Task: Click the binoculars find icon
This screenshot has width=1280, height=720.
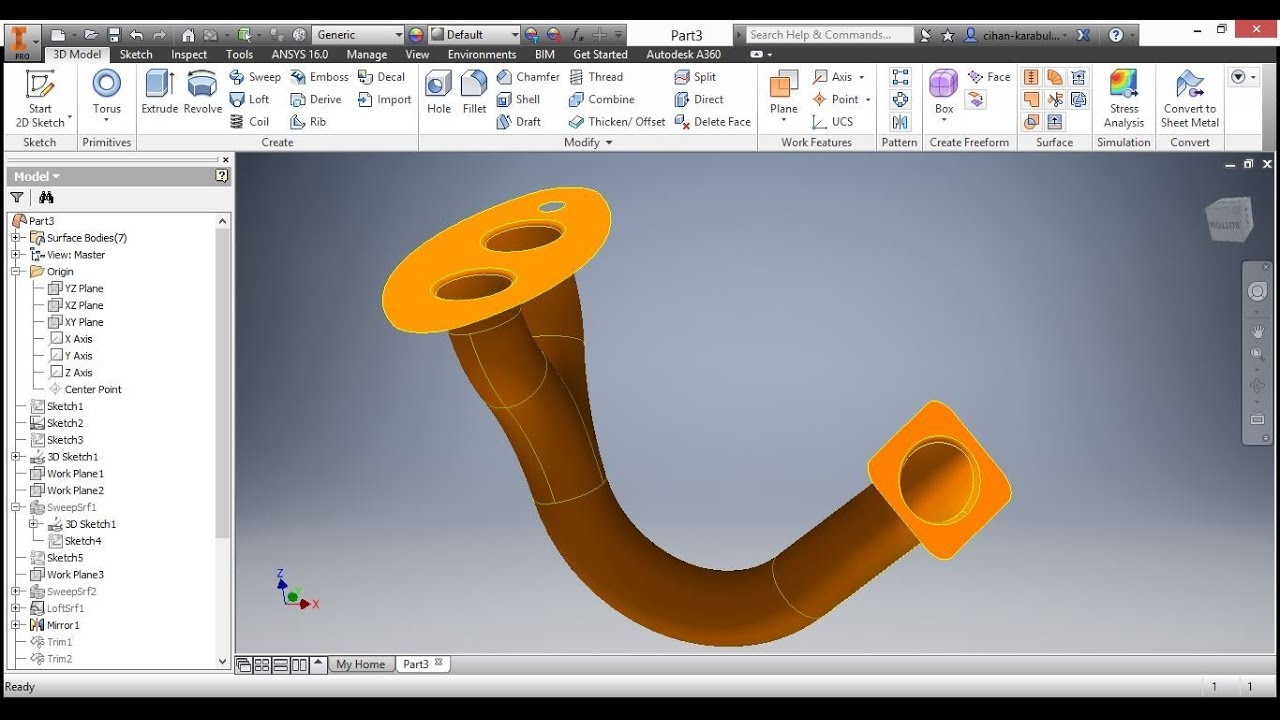Action: (46, 198)
